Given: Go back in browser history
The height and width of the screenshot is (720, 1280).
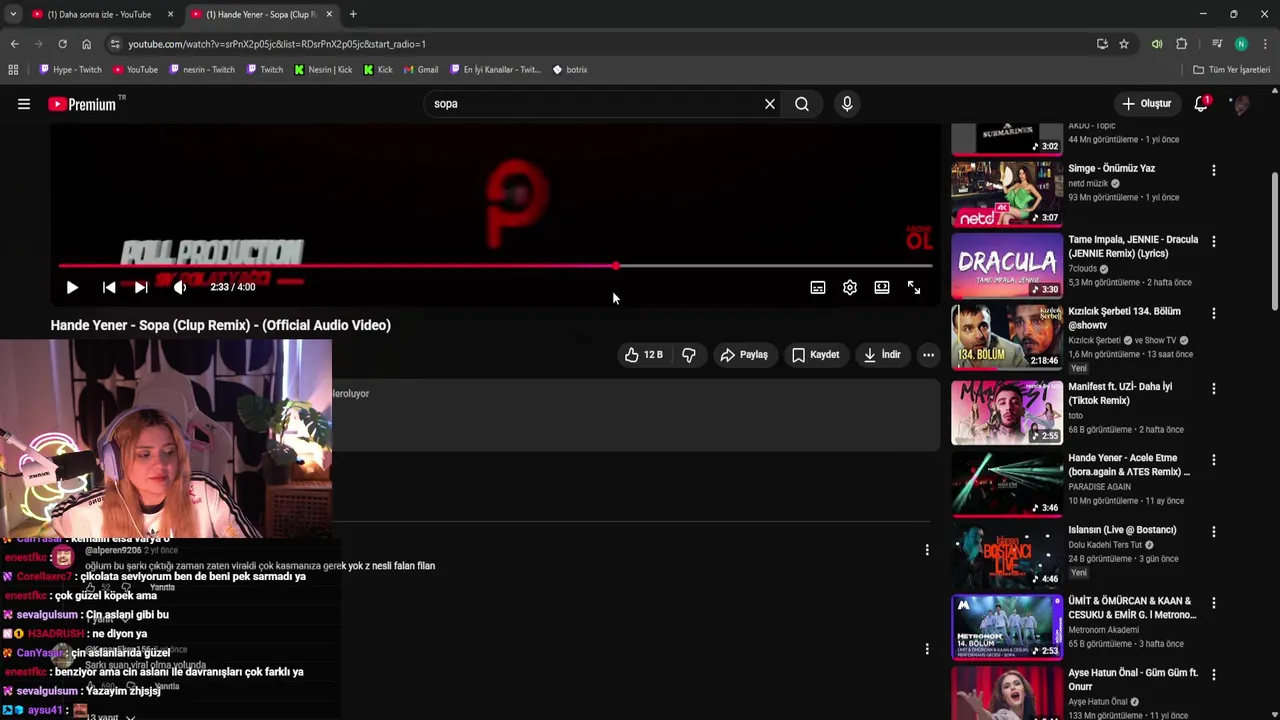Looking at the screenshot, I should (14, 44).
